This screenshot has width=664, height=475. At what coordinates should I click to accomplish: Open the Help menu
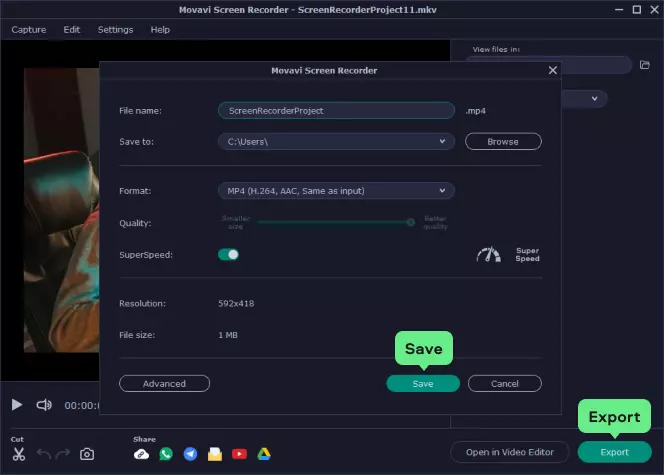pos(160,30)
